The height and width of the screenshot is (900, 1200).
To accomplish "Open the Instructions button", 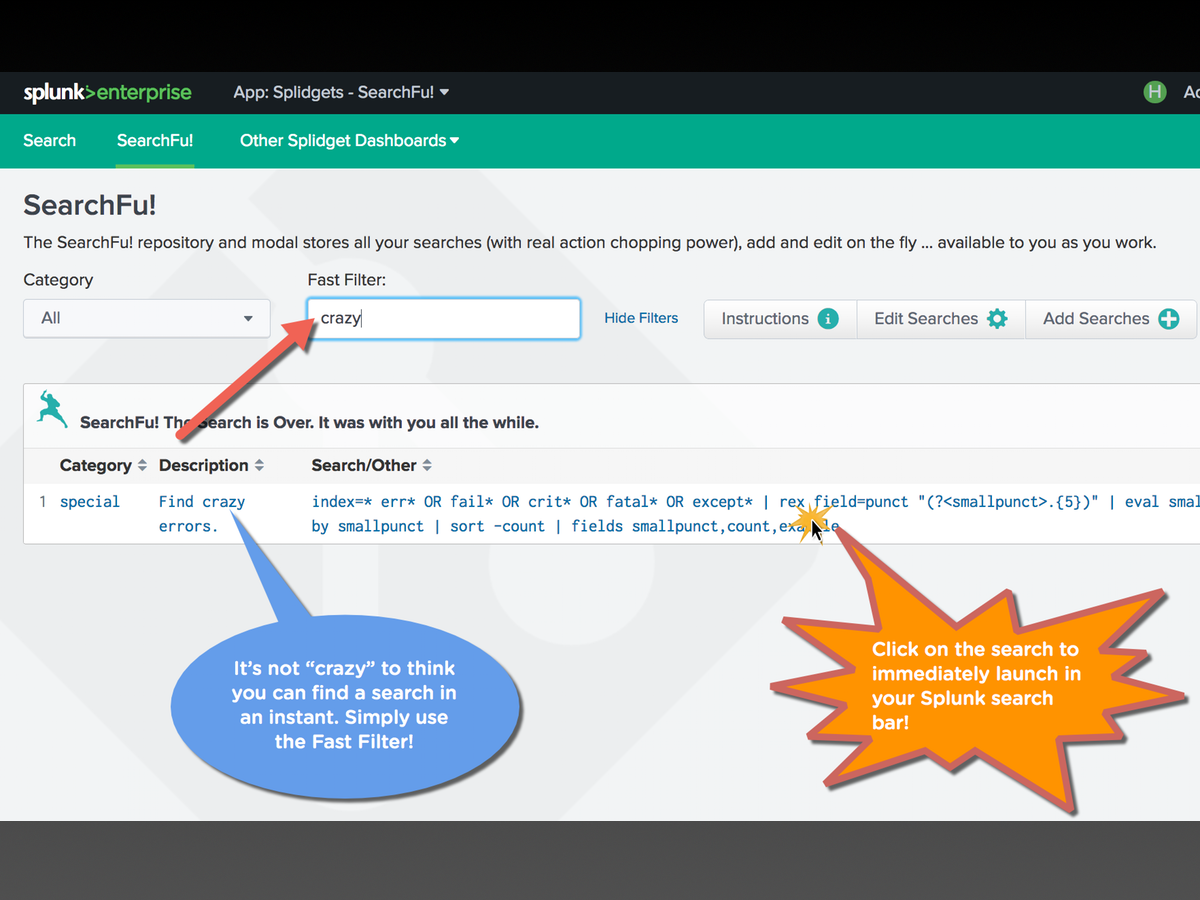I will click(780, 319).
